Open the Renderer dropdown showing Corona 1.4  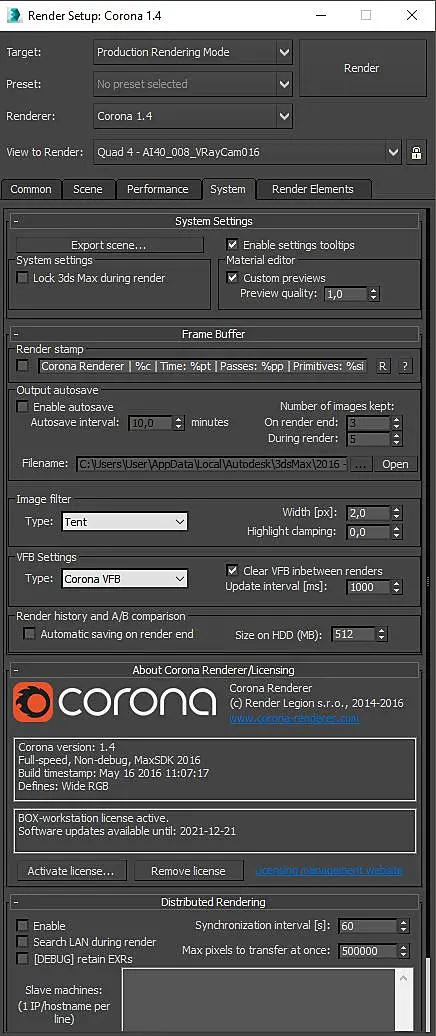[193, 116]
